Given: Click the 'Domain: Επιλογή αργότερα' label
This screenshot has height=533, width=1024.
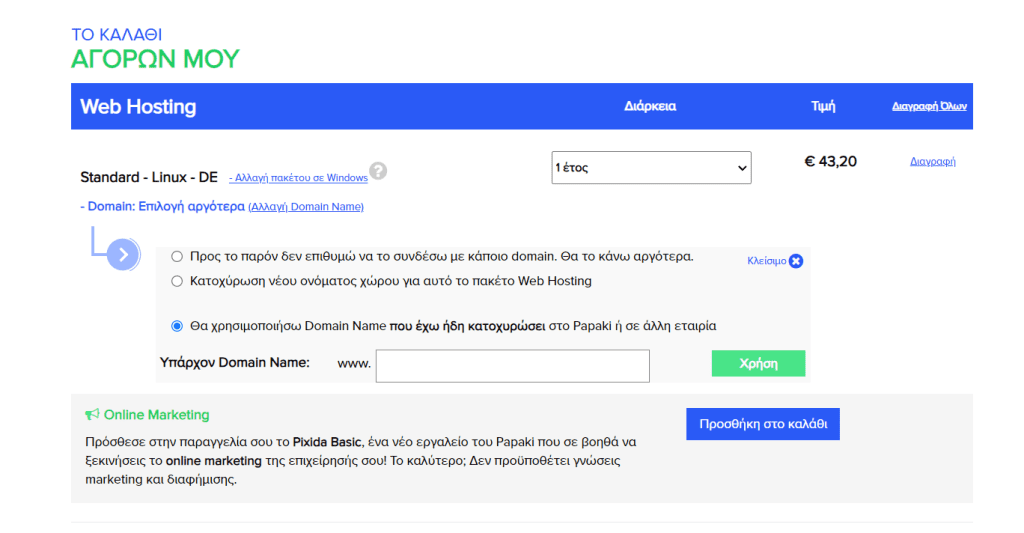Looking at the screenshot, I should (162, 207).
